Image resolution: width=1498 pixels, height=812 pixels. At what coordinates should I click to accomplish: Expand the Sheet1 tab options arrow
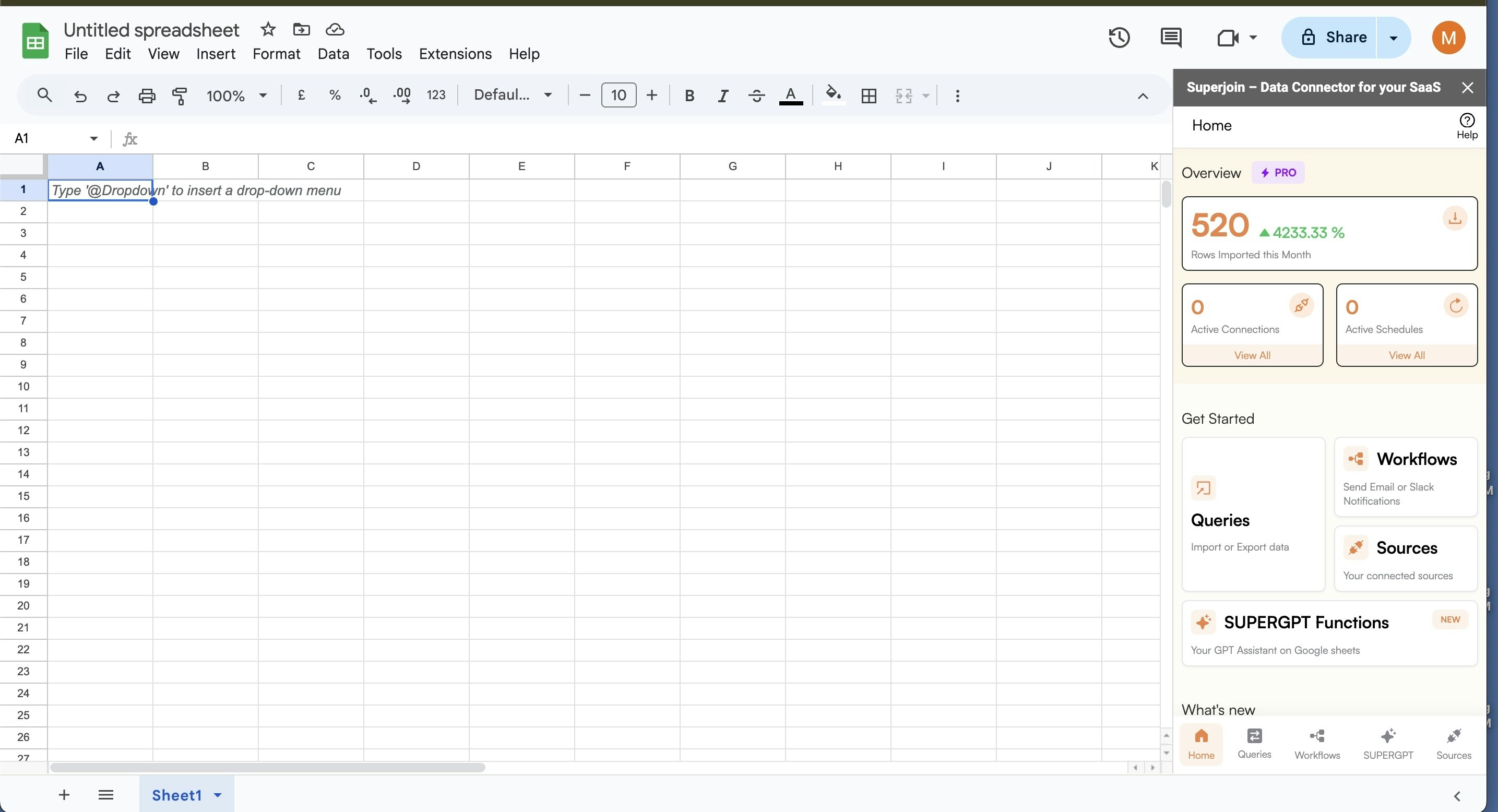(218, 795)
